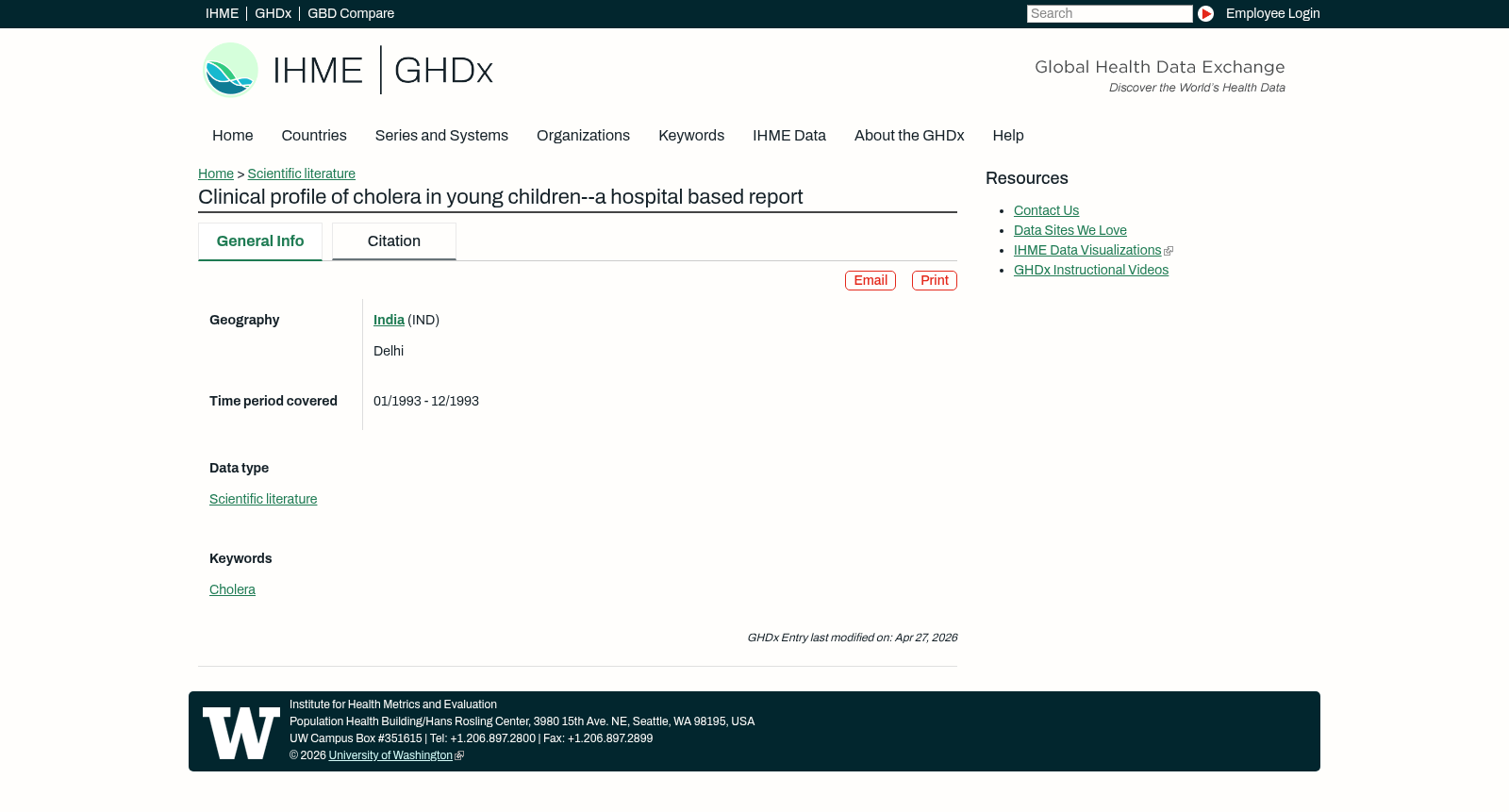Open the IHME Data menu item
The image size is (1509, 812).
789,136
